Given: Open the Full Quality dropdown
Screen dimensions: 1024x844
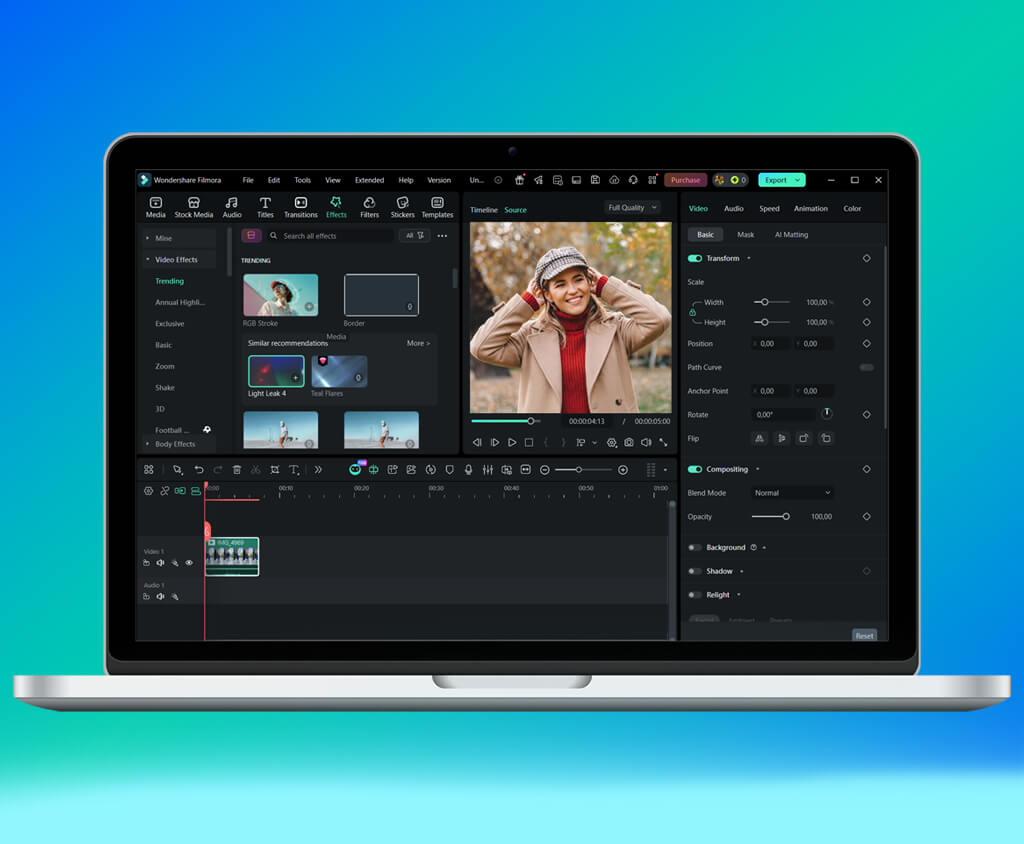Looking at the screenshot, I should [632, 208].
